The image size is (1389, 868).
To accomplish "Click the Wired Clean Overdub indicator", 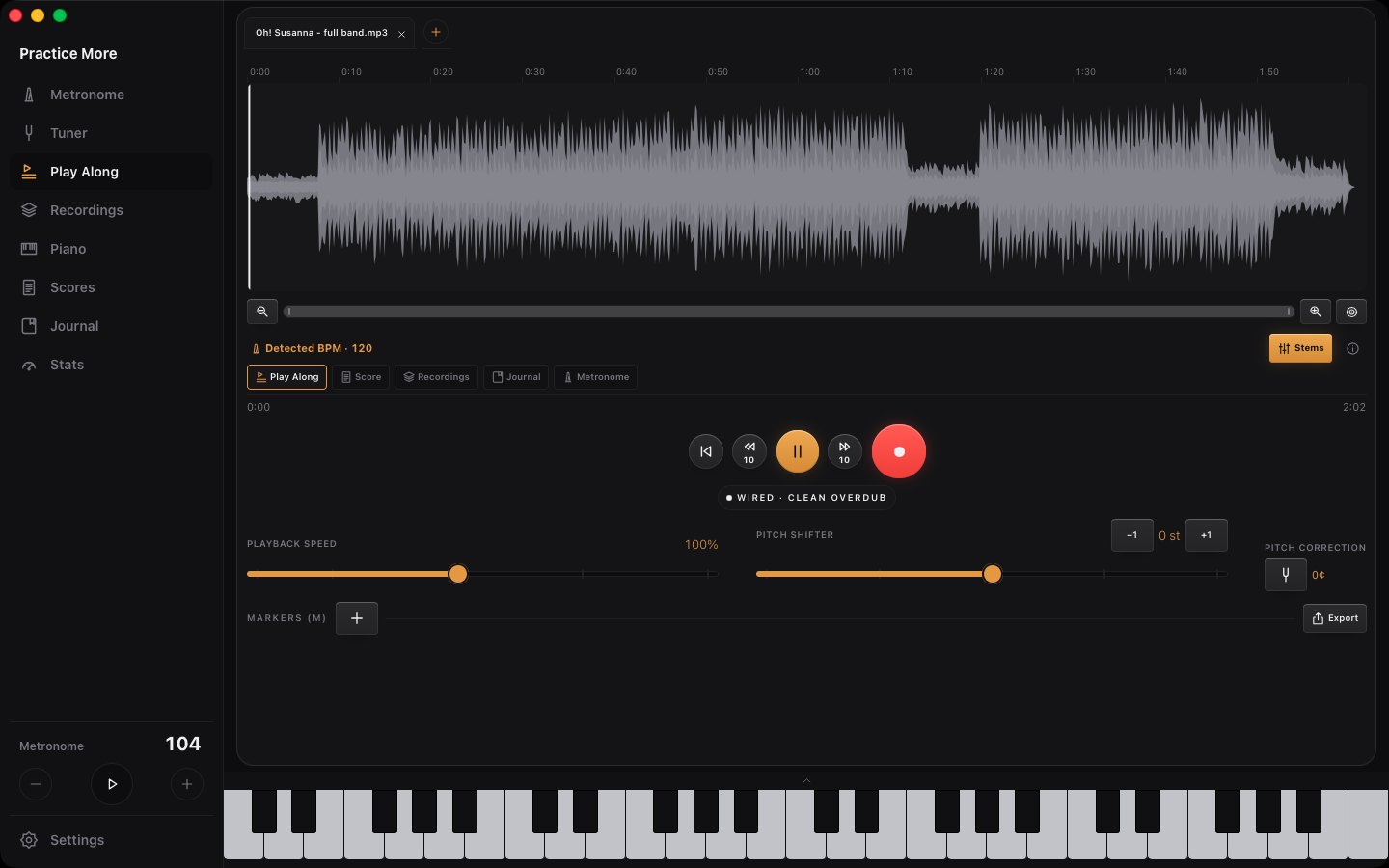I will 806,498.
